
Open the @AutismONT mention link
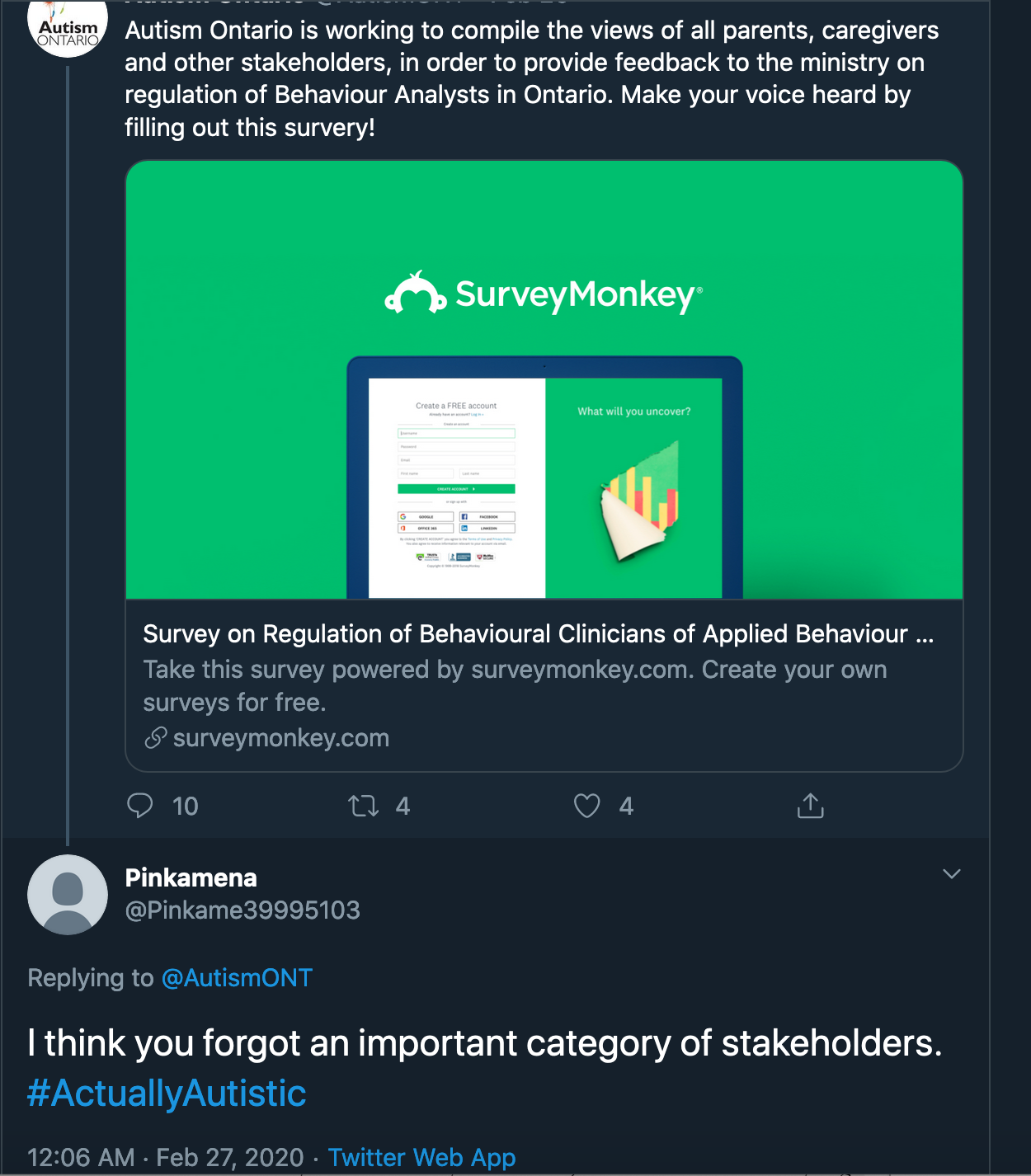(x=237, y=977)
